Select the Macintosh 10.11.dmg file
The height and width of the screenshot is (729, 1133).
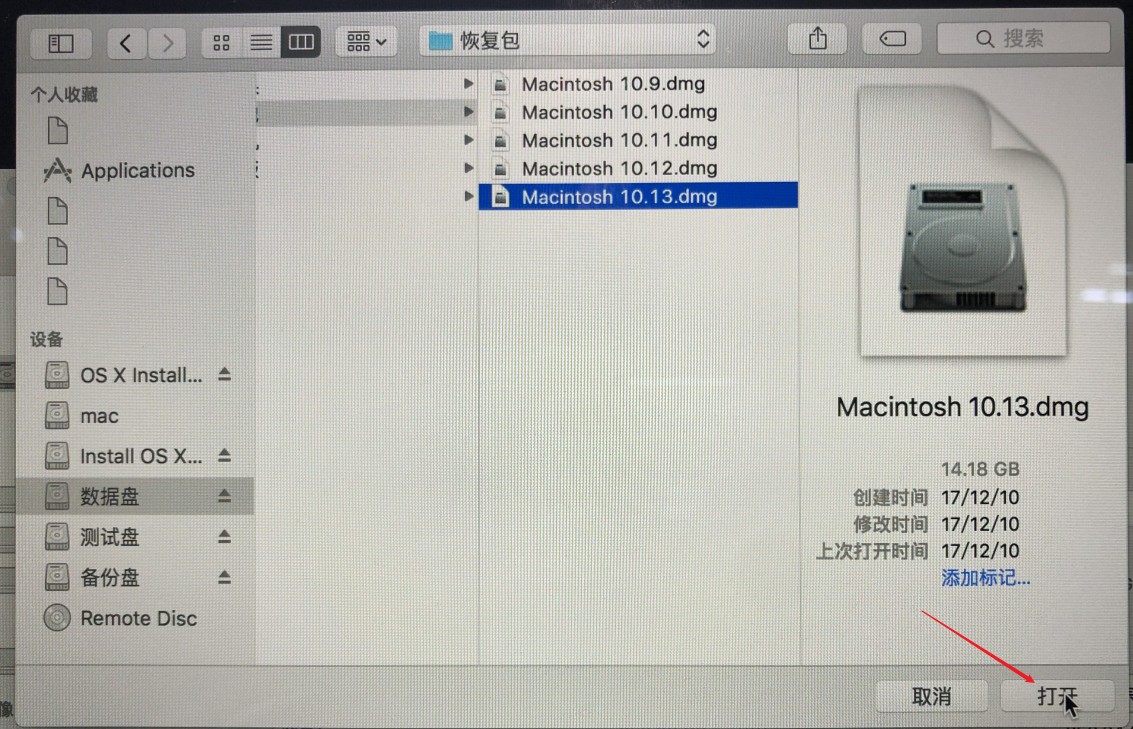(618, 140)
